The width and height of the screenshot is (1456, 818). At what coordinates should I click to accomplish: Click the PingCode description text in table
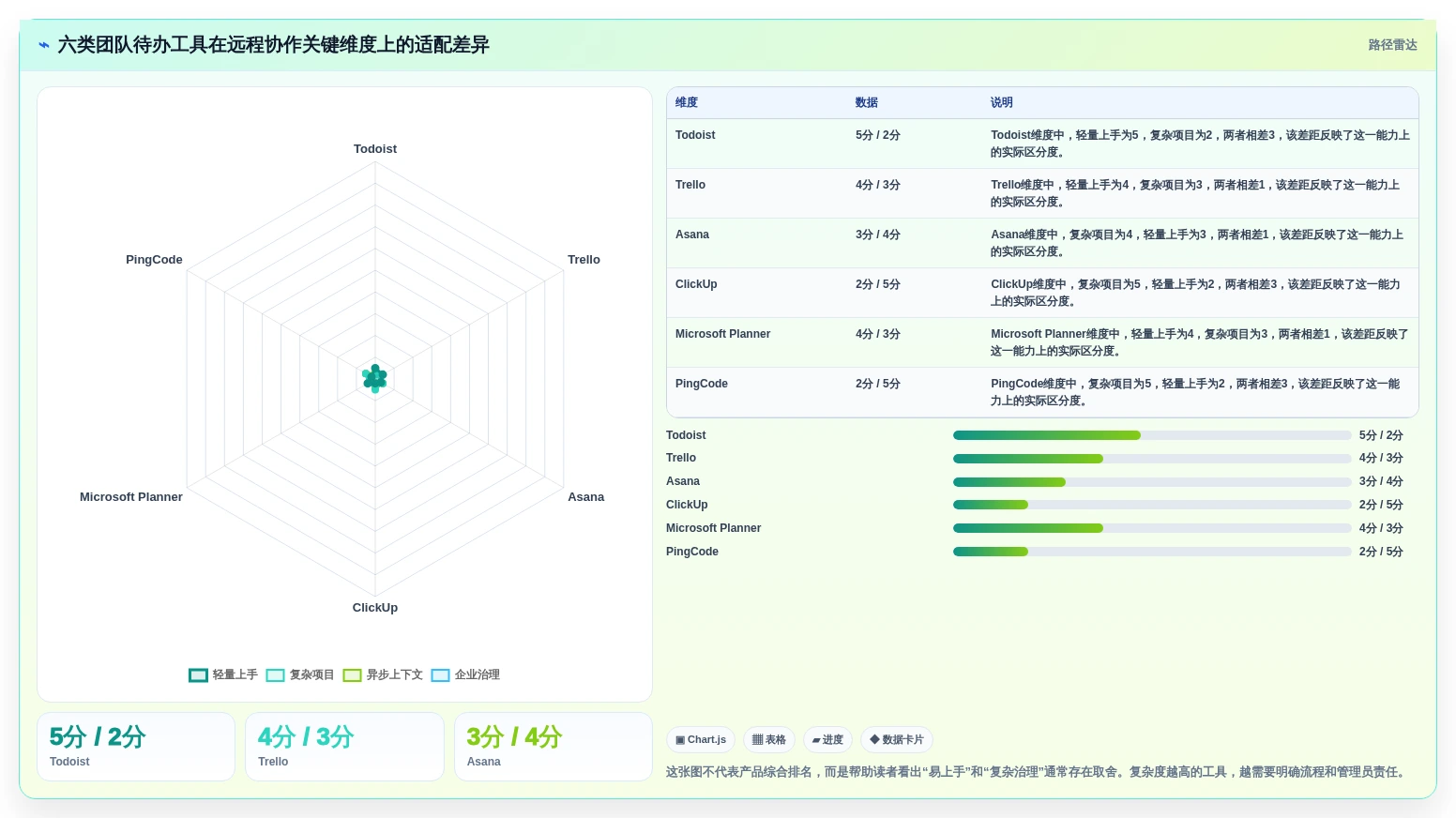tap(1196, 392)
